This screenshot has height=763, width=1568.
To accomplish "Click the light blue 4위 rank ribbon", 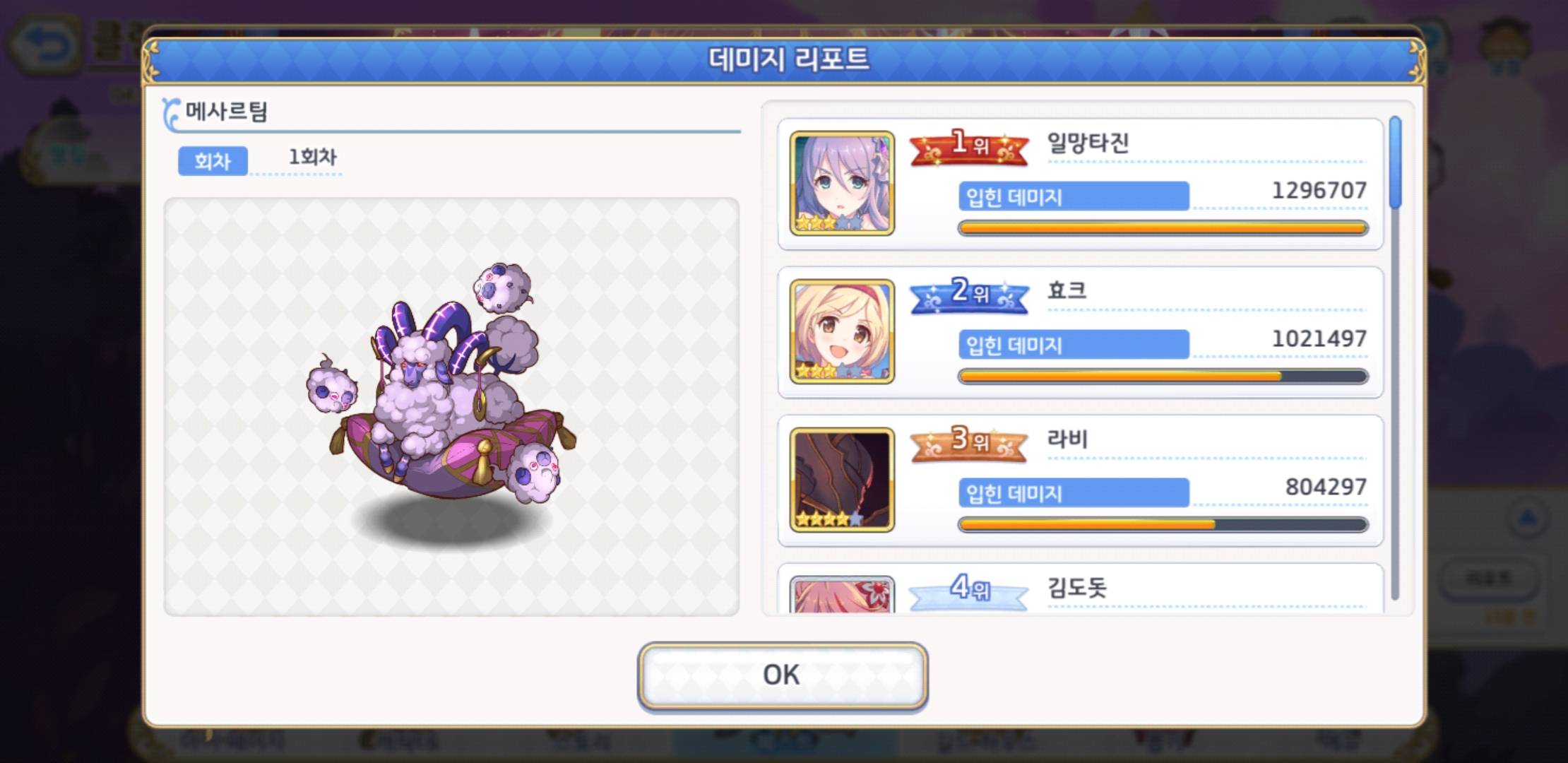I will pyautogui.click(x=969, y=591).
